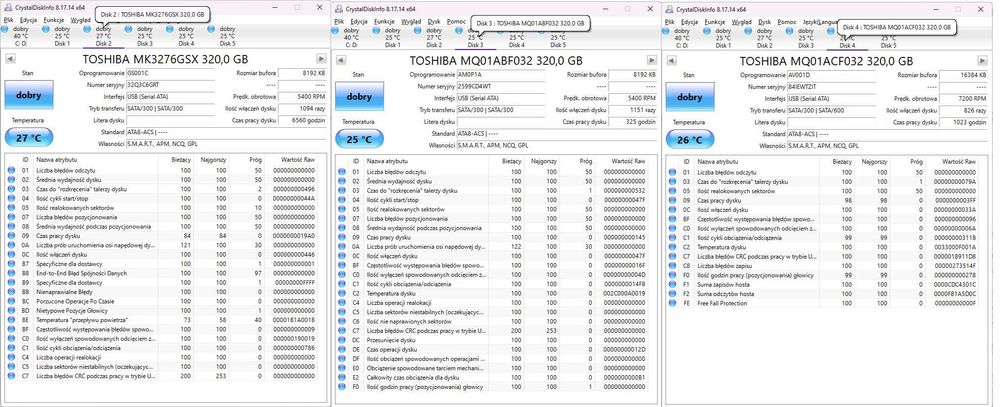1000x407 pixels.
Task: Open Funkcje menu in MQ01ABF032 window
Action: (x=385, y=21)
